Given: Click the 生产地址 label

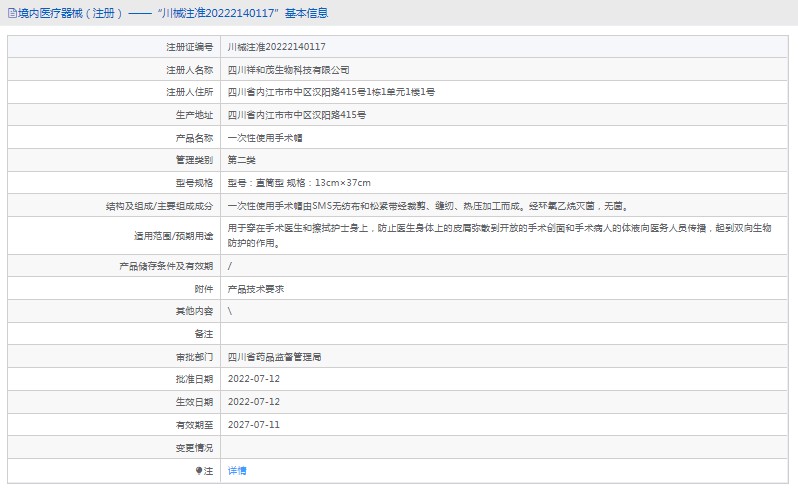Looking at the screenshot, I should [x=194, y=115].
